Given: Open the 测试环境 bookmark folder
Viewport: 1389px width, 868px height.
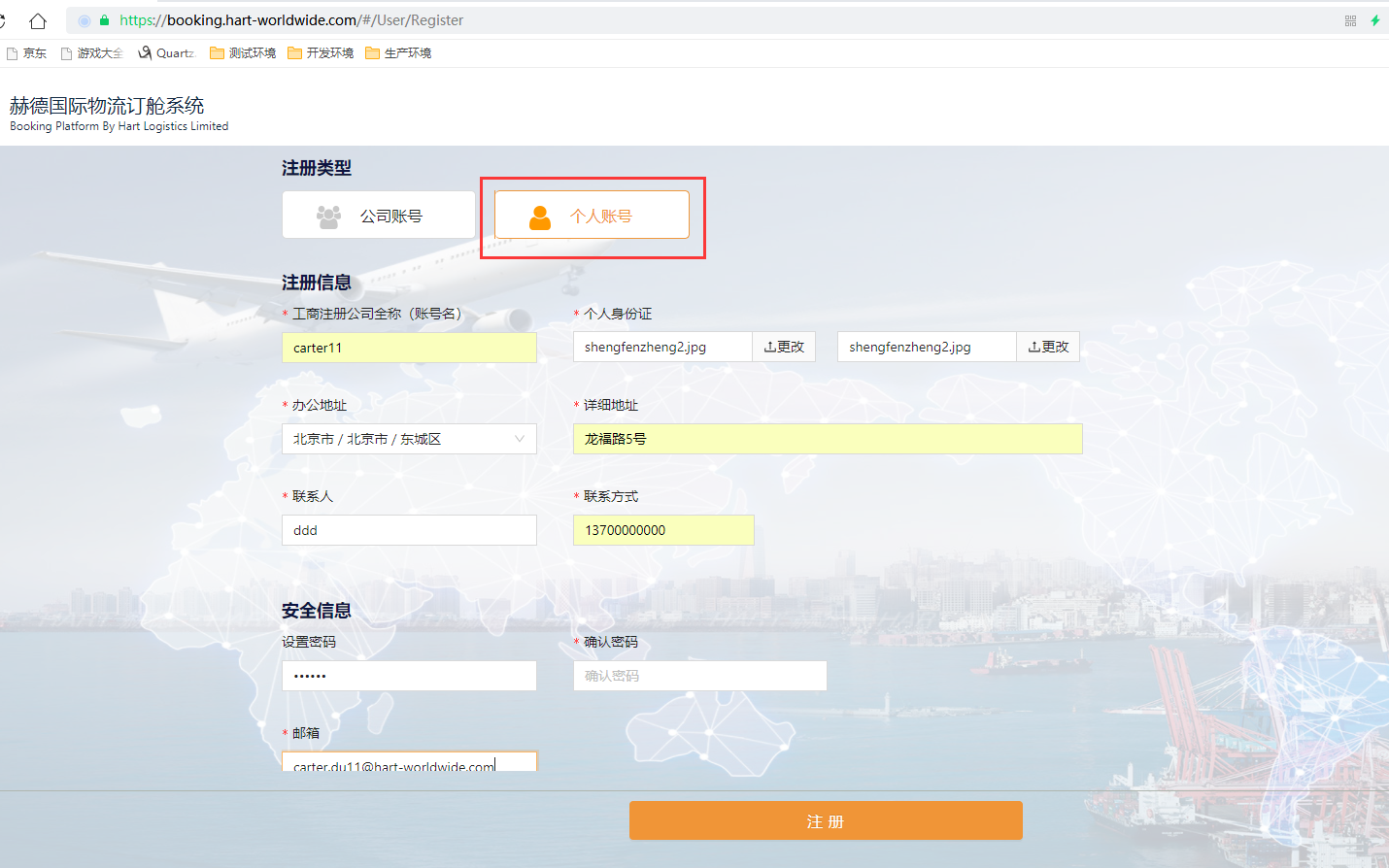Looking at the screenshot, I should point(243,53).
